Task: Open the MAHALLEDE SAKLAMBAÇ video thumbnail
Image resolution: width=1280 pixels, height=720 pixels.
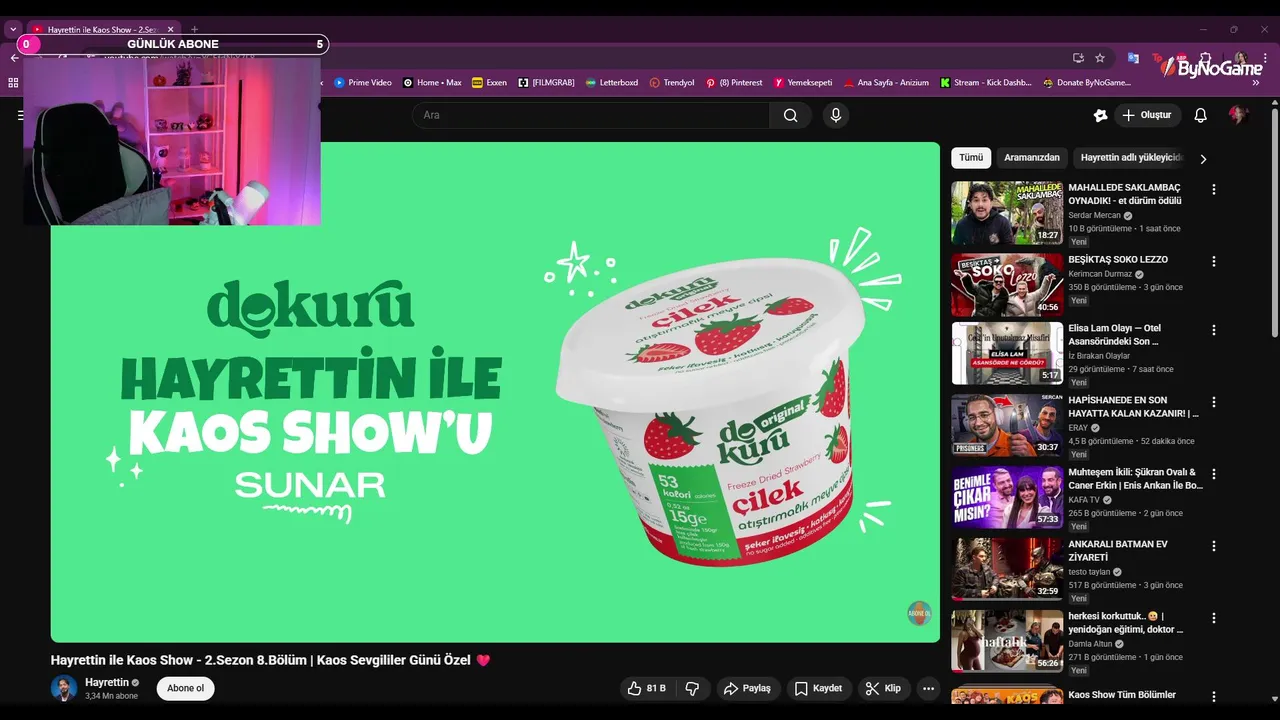Action: pyautogui.click(x=1007, y=212)
